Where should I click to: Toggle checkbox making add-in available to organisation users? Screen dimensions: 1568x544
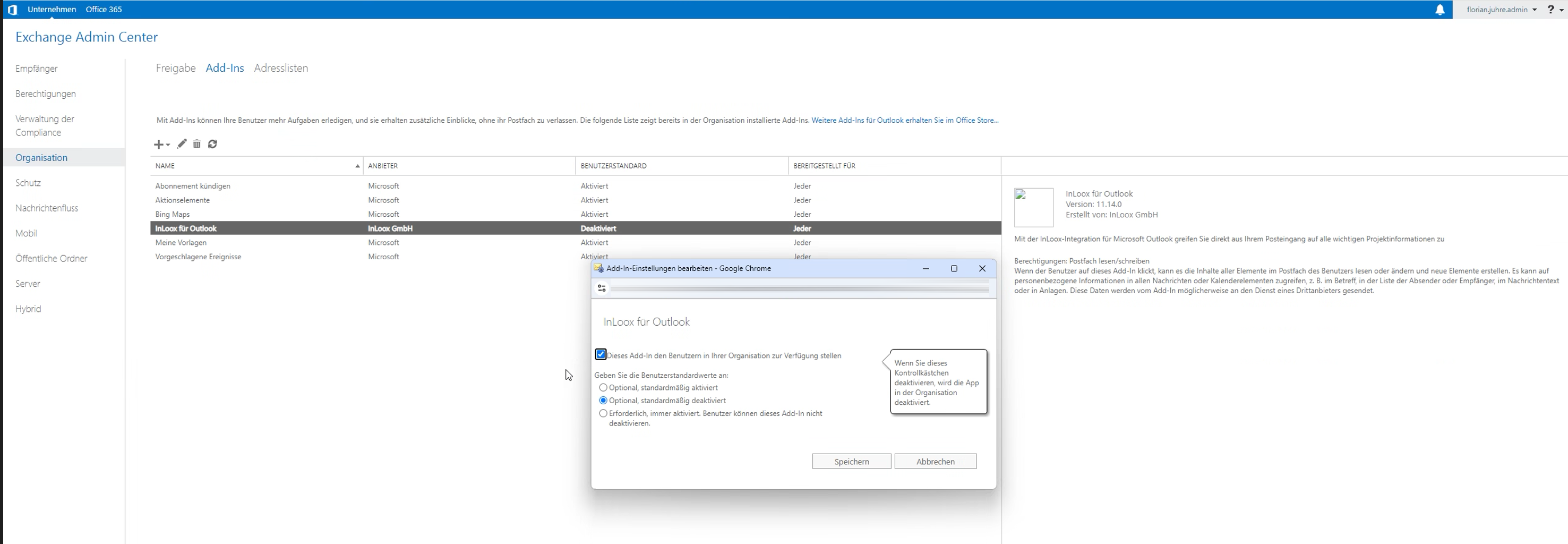[x=601, y=354]
